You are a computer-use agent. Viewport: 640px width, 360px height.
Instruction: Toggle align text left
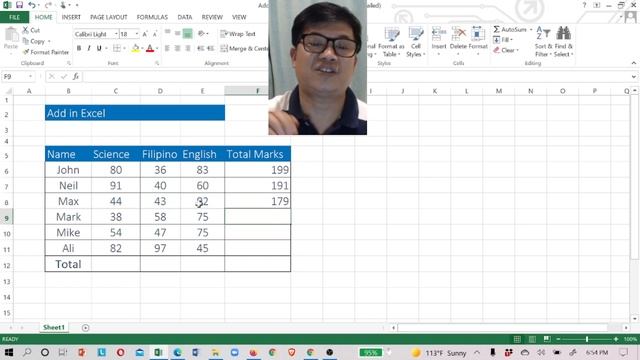tap(167, 49)
